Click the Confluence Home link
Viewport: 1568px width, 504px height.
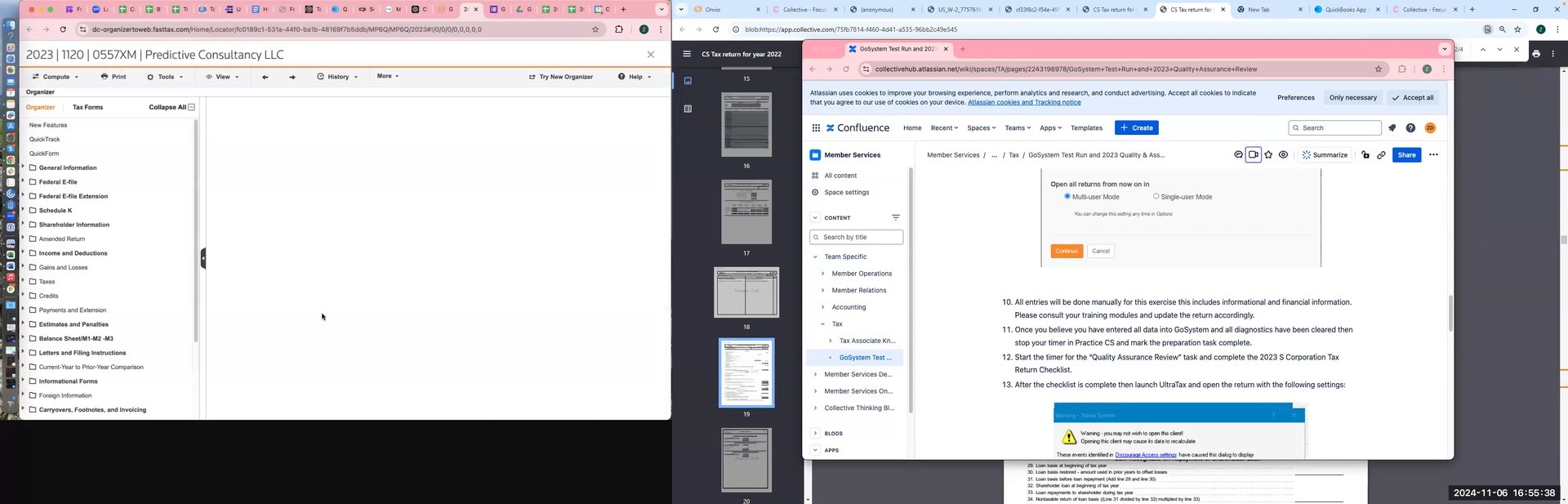tap(912, 128)
